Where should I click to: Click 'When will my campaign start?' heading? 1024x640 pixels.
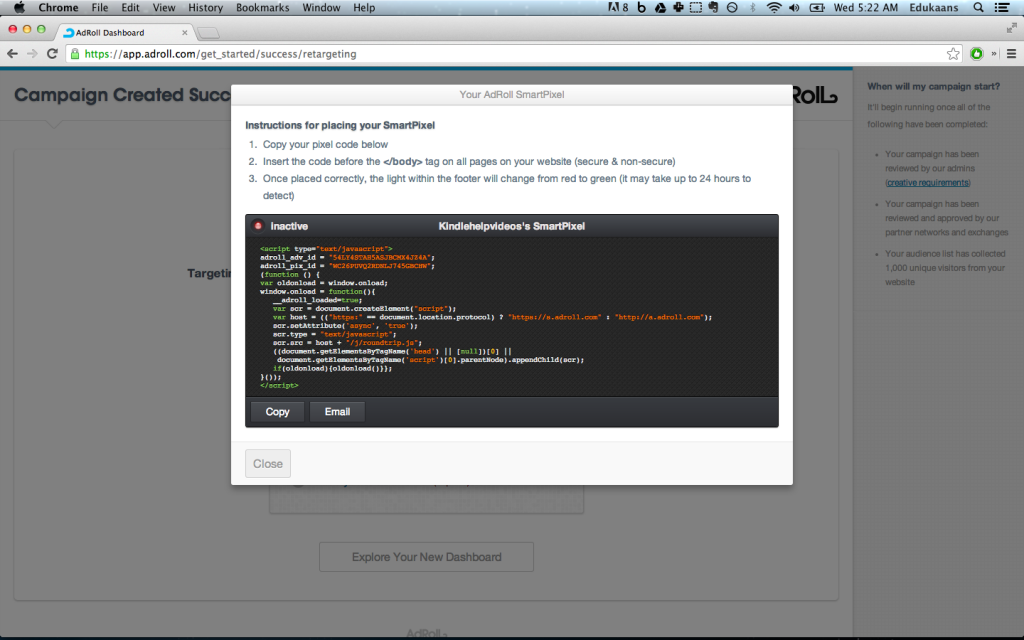pyautogui.click(x=933, y=86)
